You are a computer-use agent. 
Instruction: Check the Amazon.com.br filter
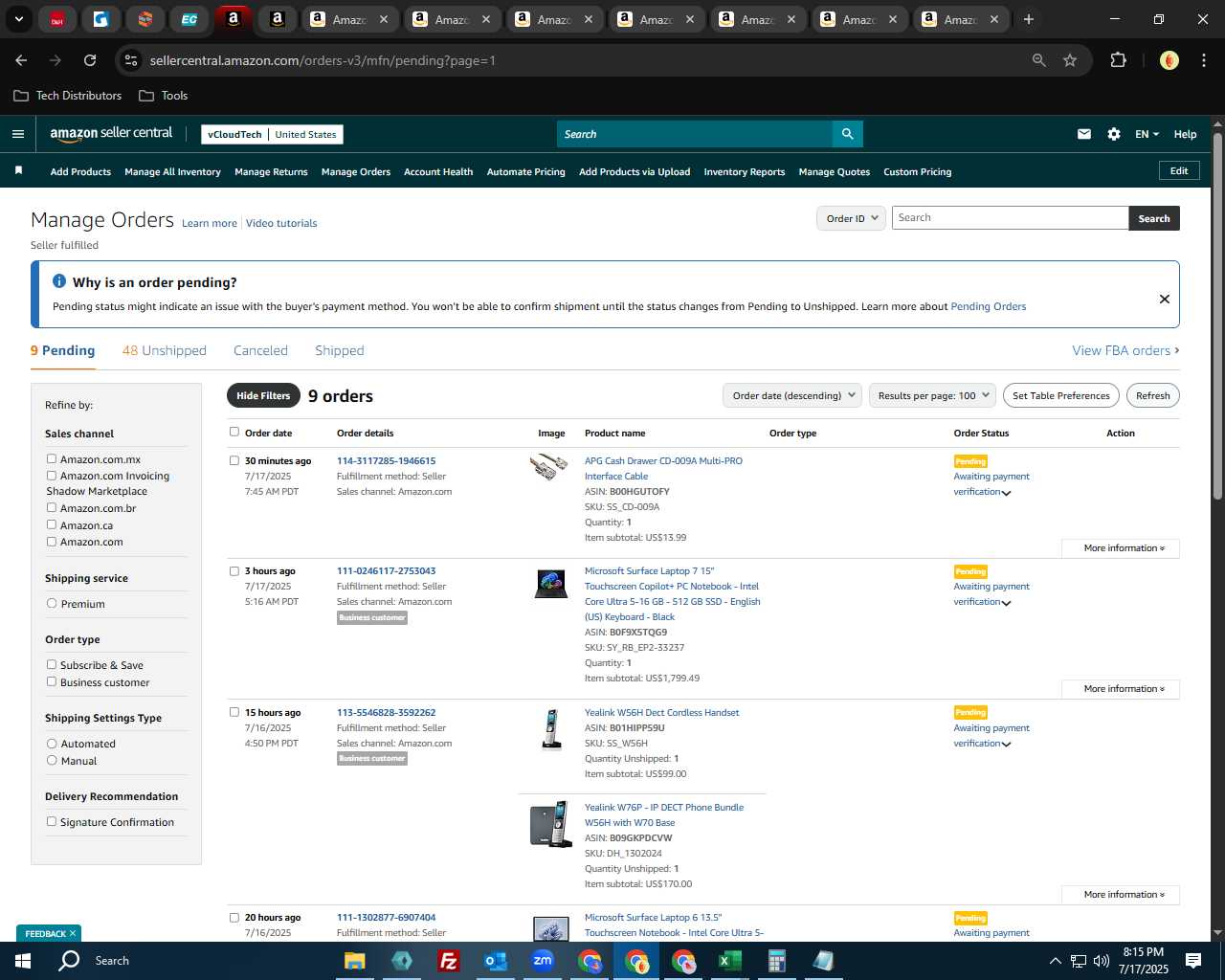52,508
